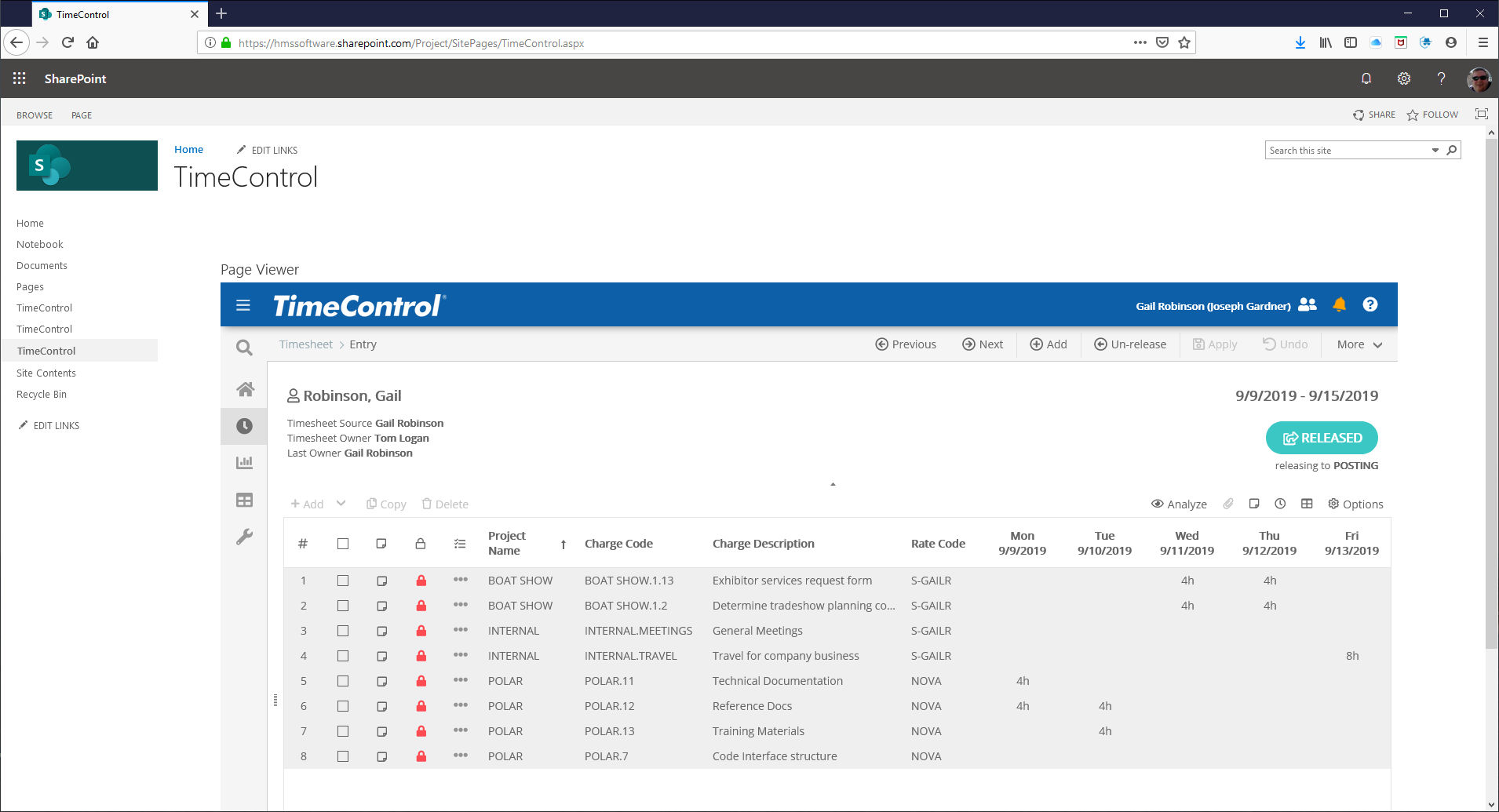Check row 3 INTERNAL.MEETINGS checkbox
1499x812 pixels.
click(x=343, y=631)
